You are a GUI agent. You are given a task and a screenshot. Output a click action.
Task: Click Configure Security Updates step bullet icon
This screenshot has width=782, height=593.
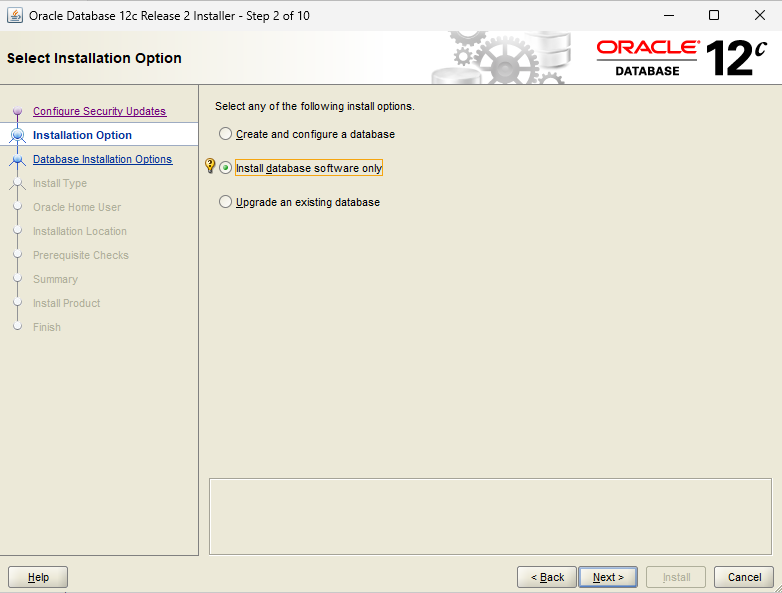17,110
